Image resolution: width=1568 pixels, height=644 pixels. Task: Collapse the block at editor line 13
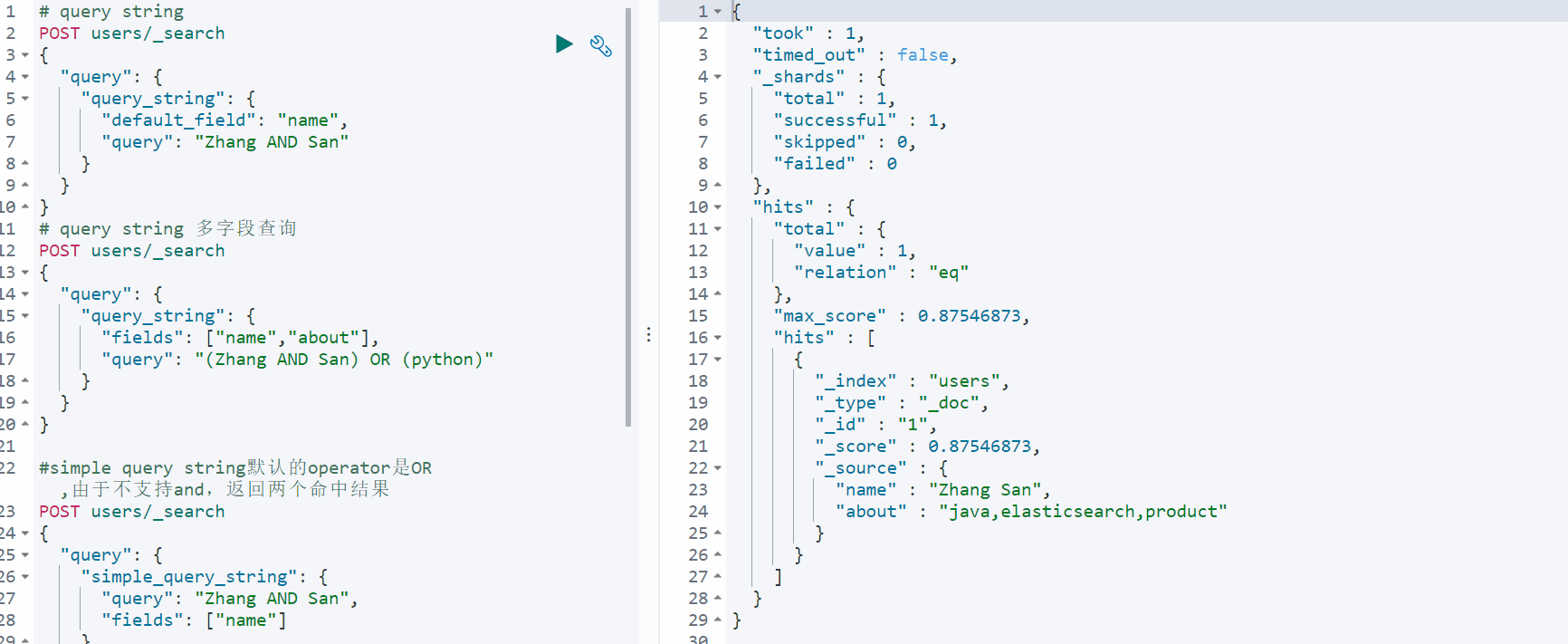25,273
